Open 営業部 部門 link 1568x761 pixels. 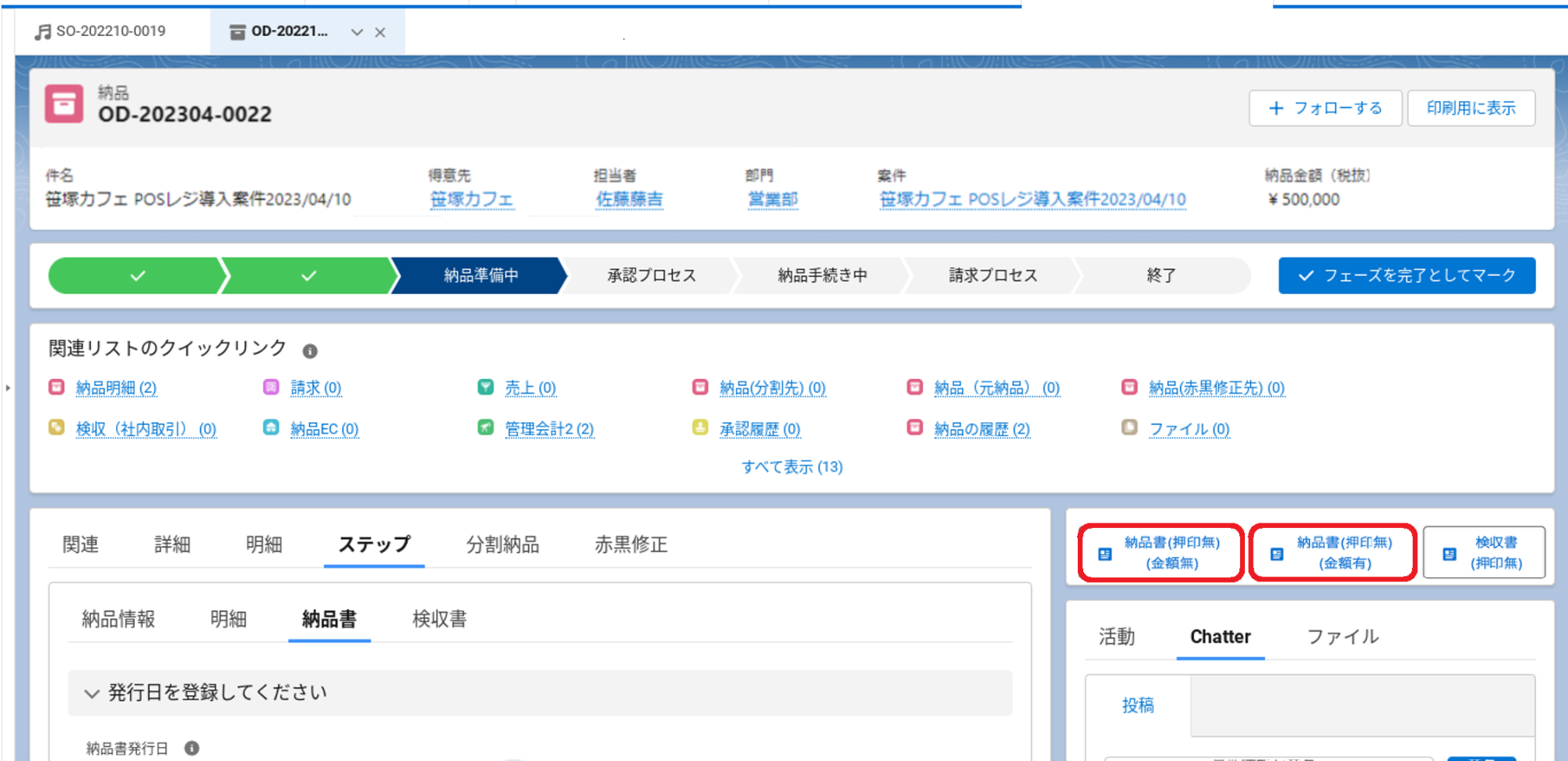[x=773, y=199]
